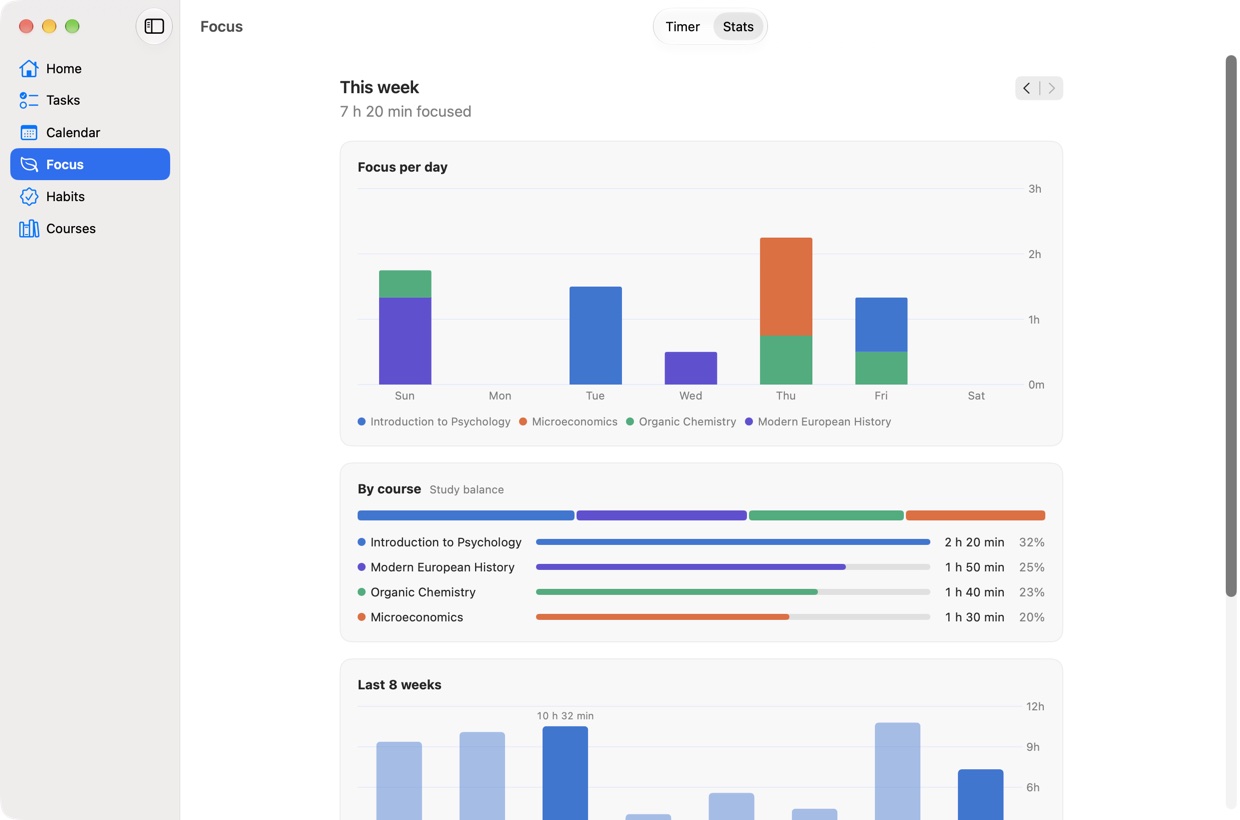This screenshot has height=820, width=1240.
Task: Click the Habits badge icon
Action: click(x=29, y=196)
